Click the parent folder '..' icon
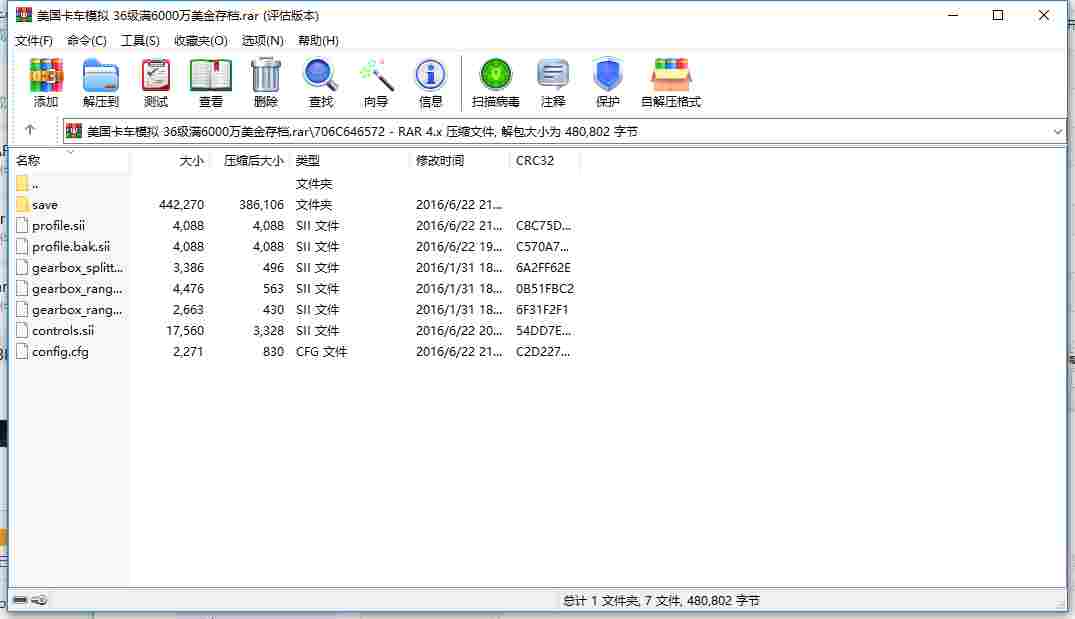 pos(22,183)
